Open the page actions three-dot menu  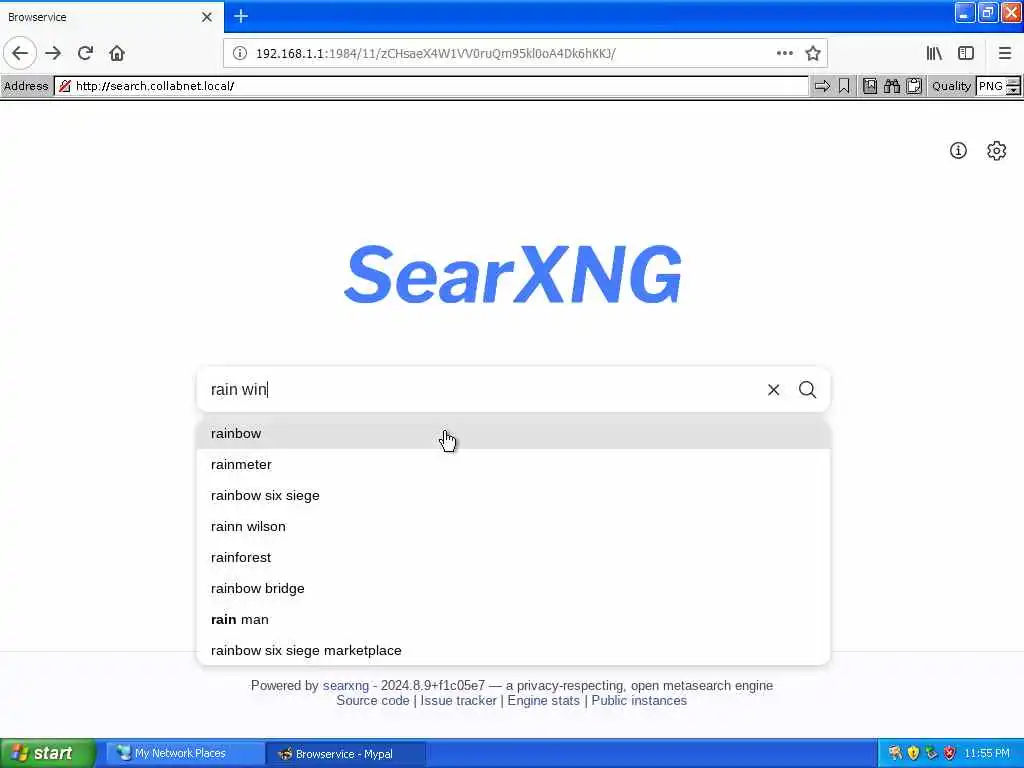click(784, 53)
